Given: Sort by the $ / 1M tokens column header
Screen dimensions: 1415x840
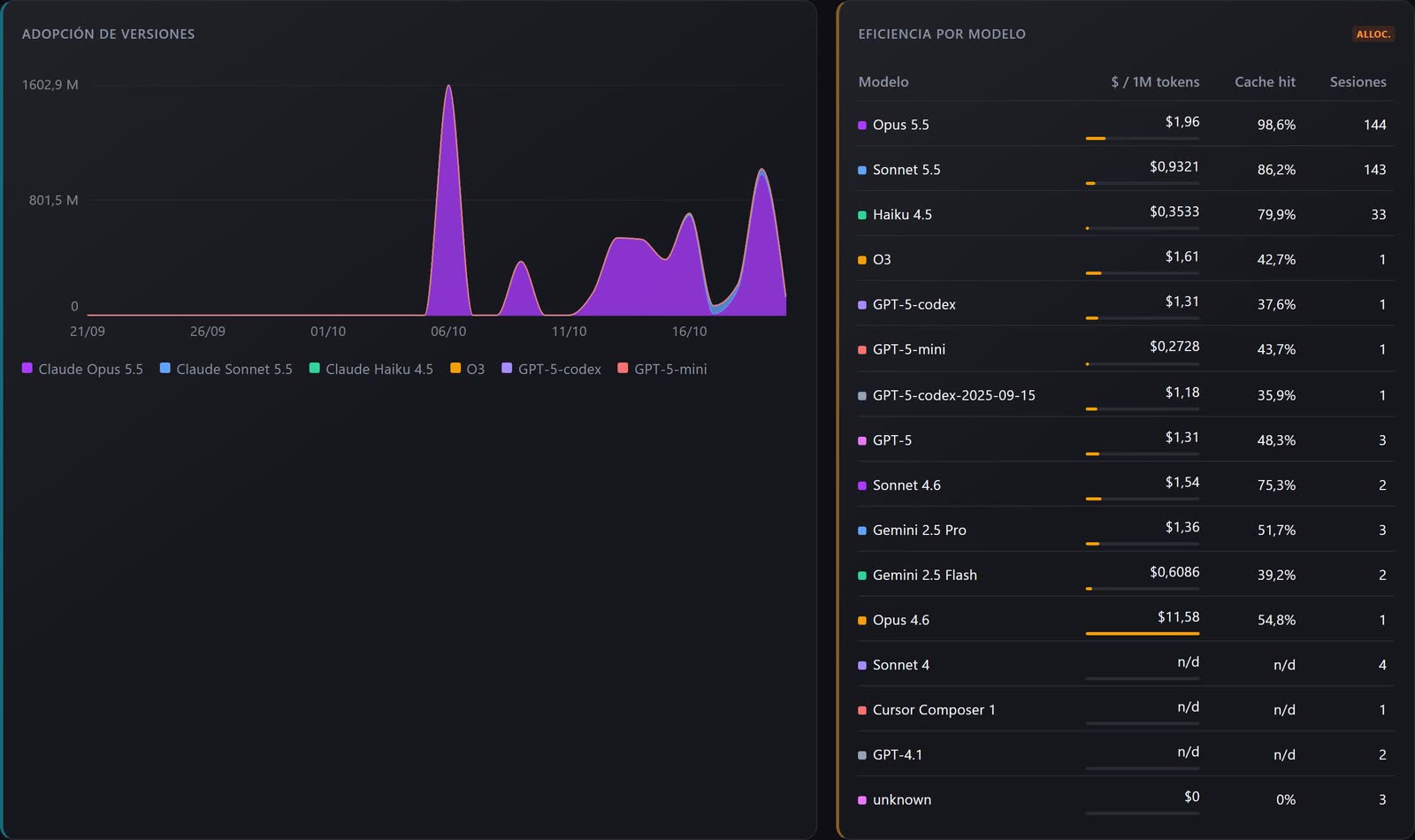Looking at the screenshot, I should 1155,81.
